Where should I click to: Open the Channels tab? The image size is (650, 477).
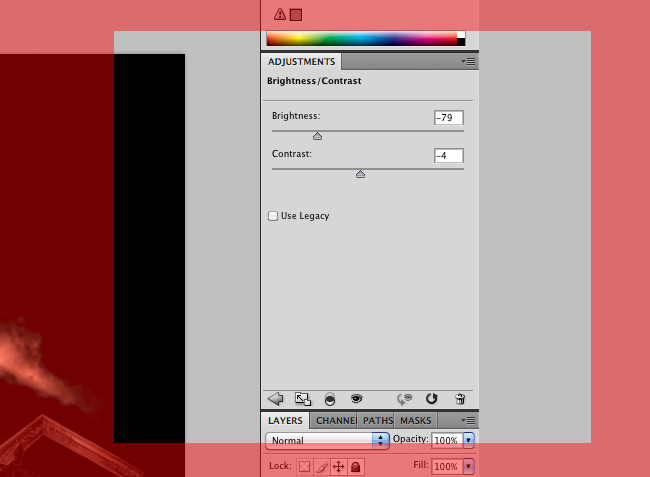tap(335, 421)
